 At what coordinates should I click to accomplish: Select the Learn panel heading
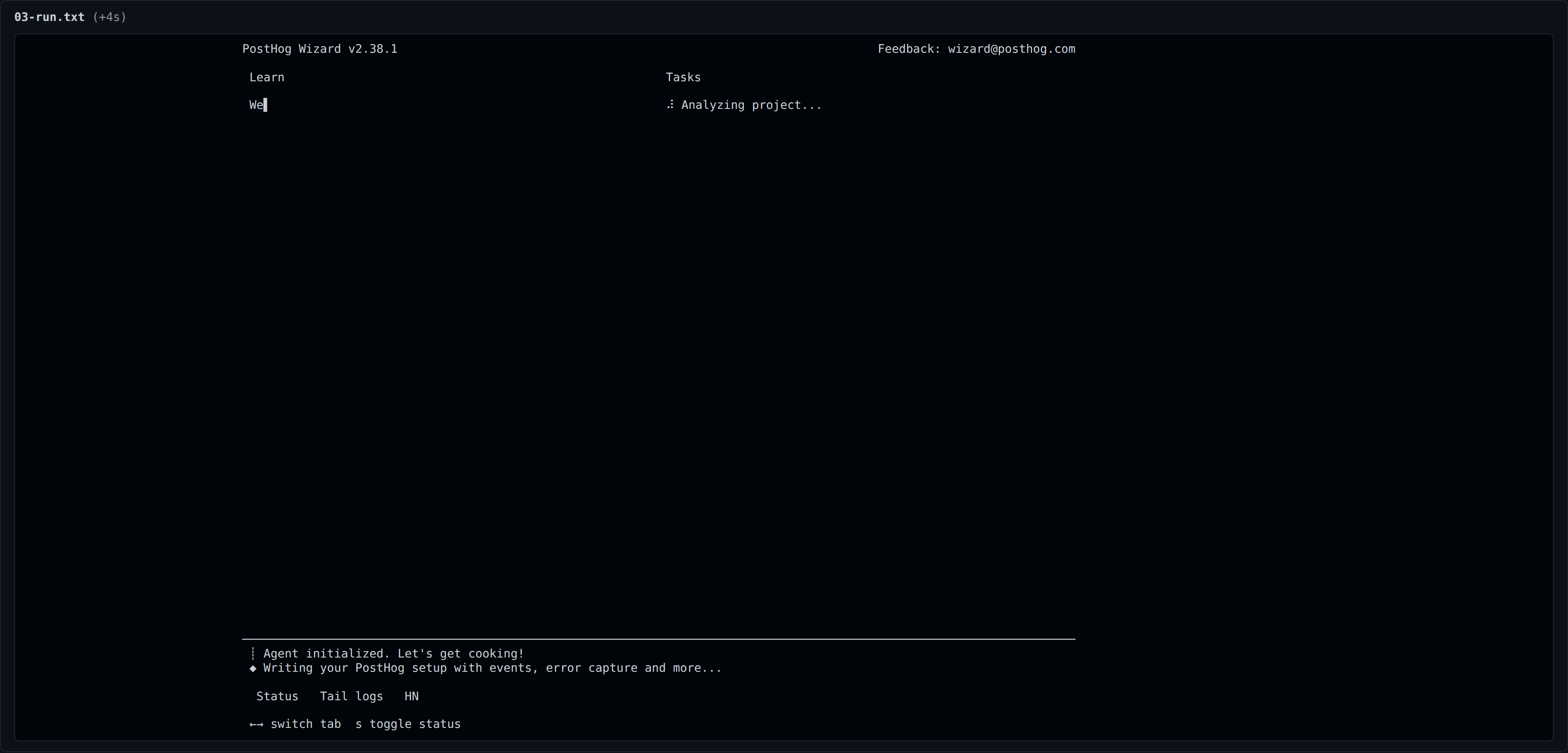coord(267,77)
